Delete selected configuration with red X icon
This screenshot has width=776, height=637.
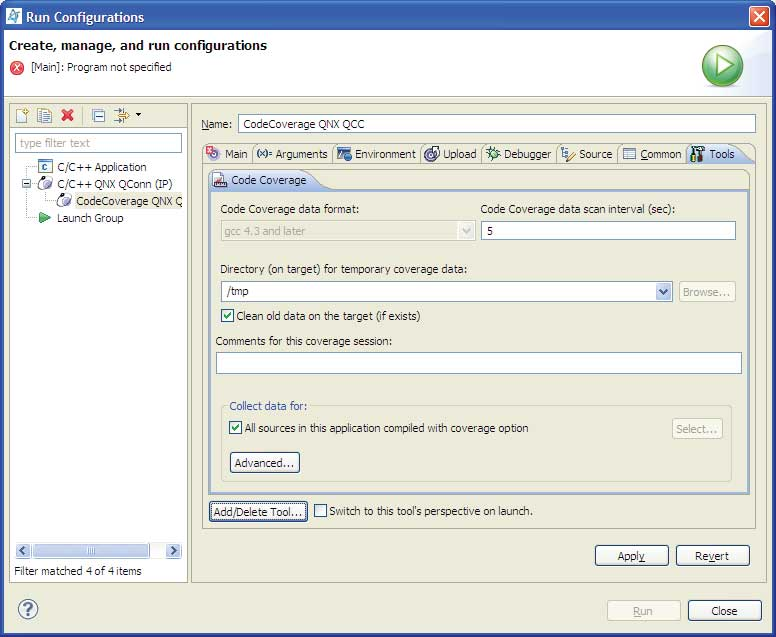pyautogui.click(x=68, y=116)
